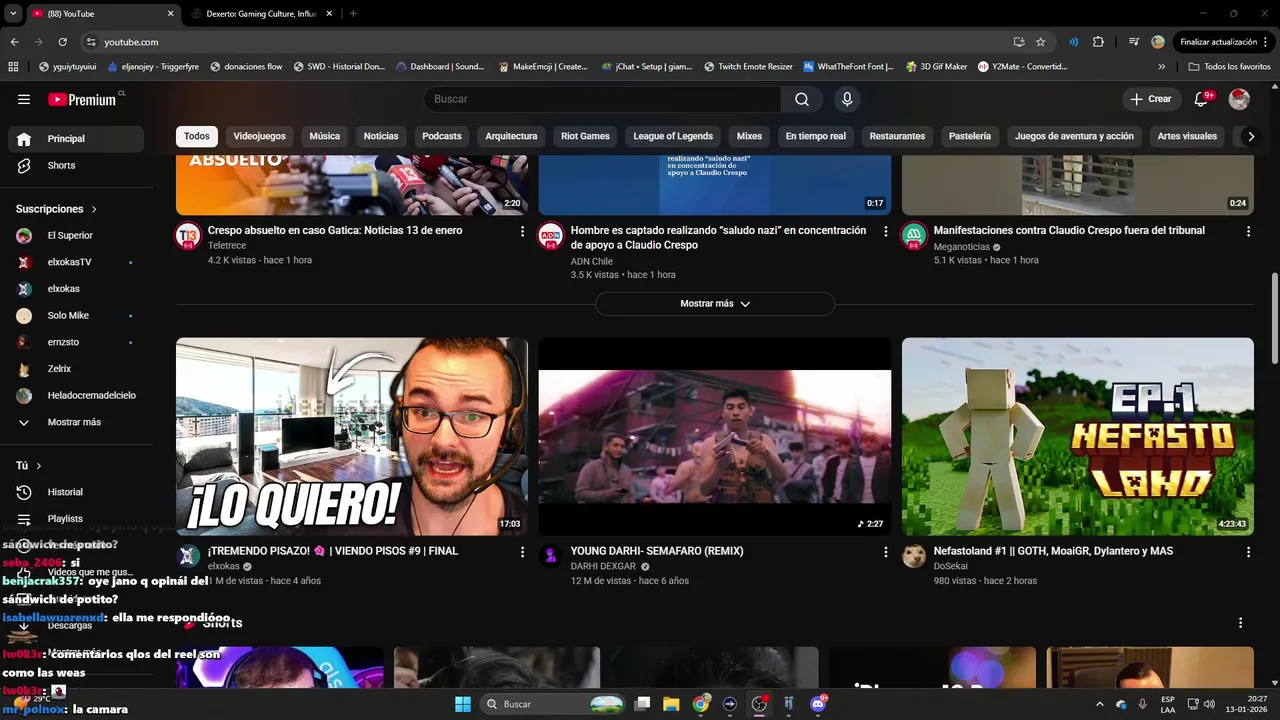Image resolution: width=1280 pixels, height=720 pixels.
Task: Open ADN Chile channel avatar
Action: tap(551, 236)
